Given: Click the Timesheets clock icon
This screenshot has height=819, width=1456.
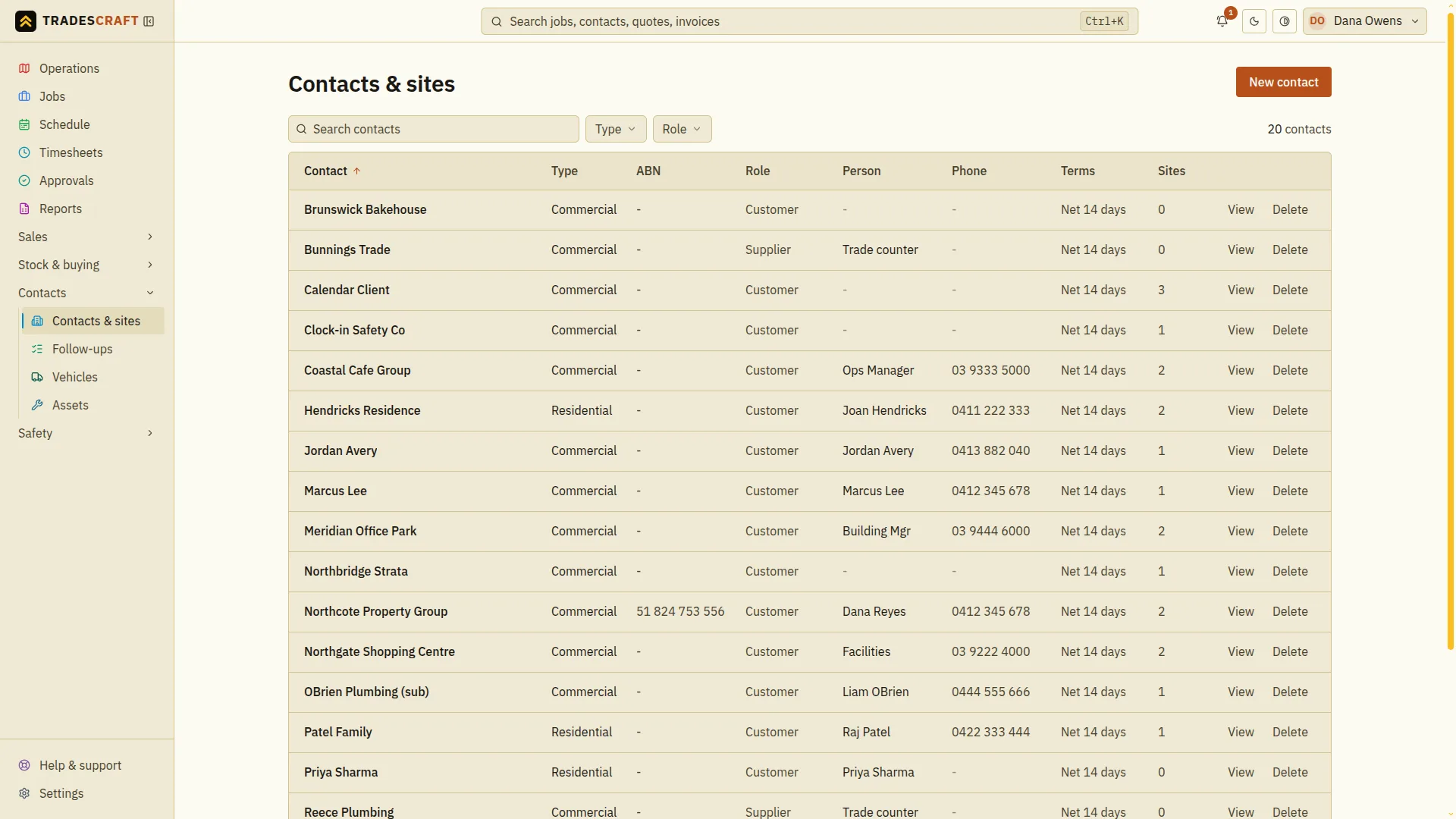Looking at the screenshot, I should [x=24, y=152].
